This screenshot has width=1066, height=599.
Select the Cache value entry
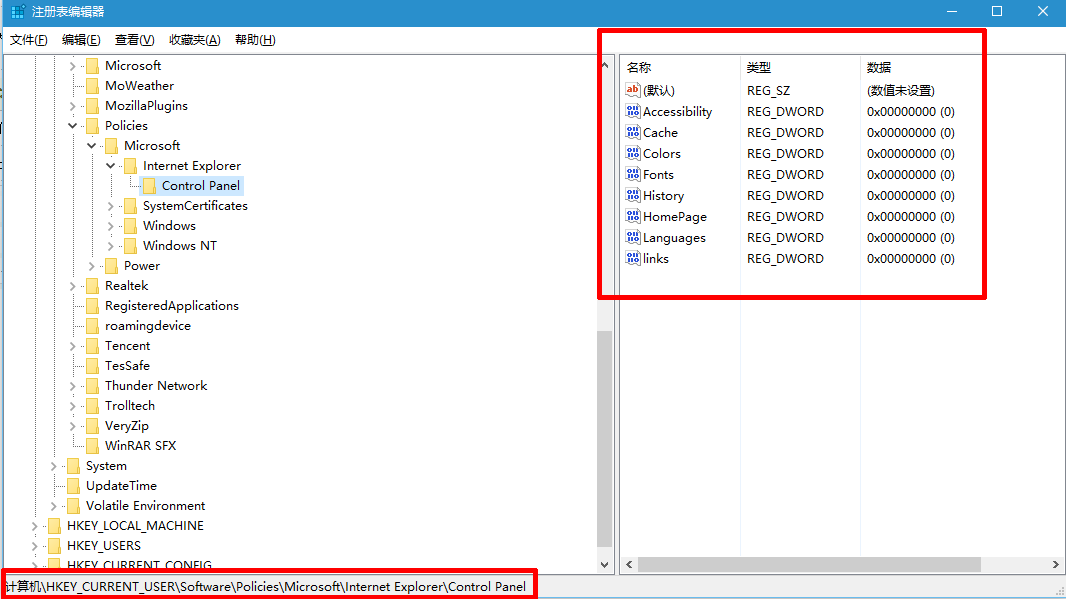[x=660, y=132]
